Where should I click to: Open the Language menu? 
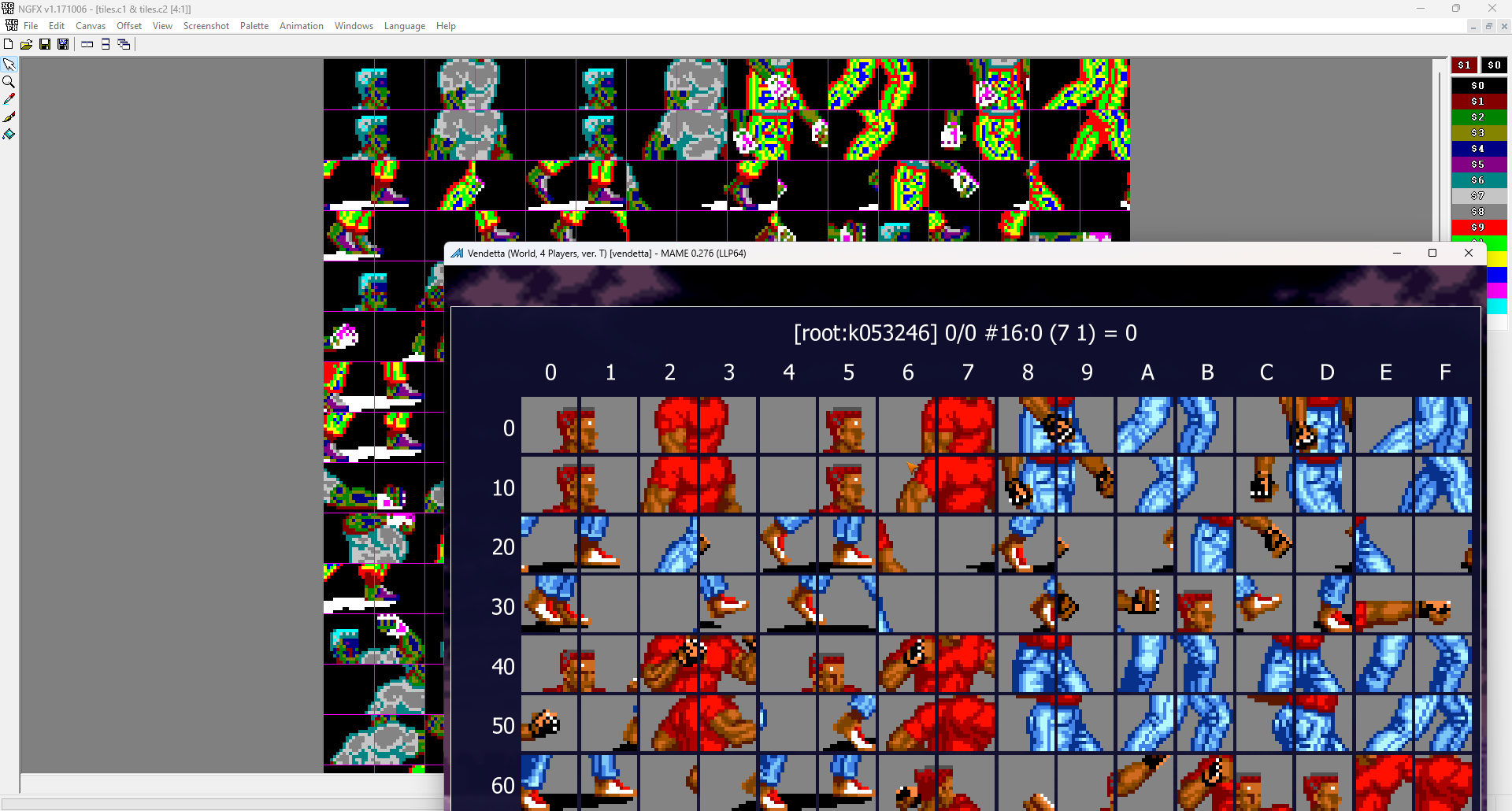[x=405, y=26]
